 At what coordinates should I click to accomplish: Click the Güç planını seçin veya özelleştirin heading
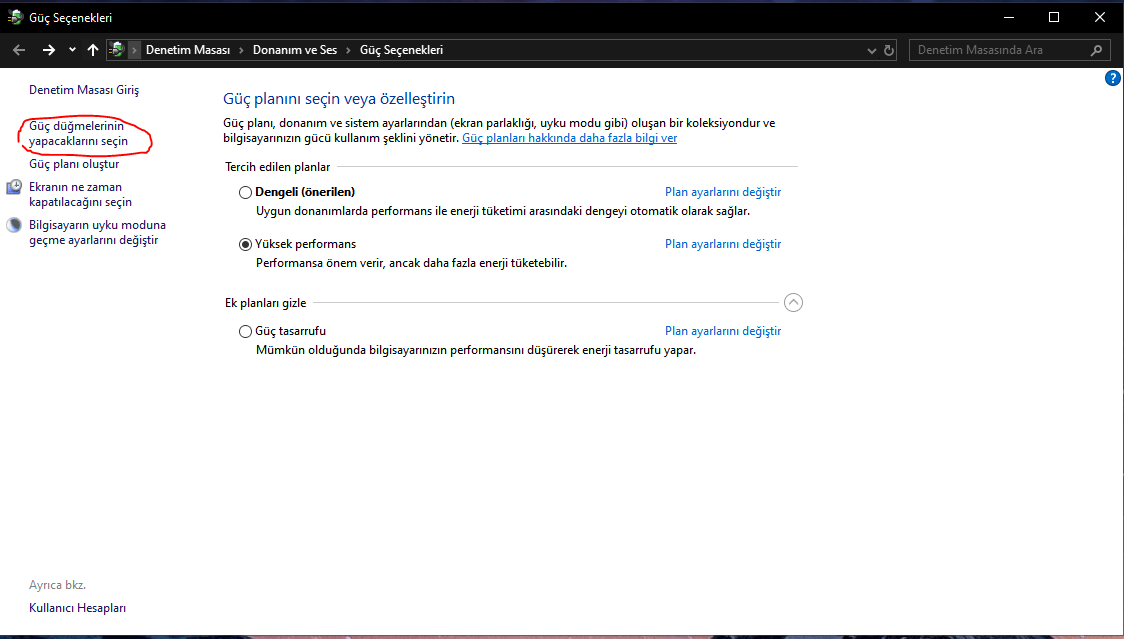coord(339,98)
